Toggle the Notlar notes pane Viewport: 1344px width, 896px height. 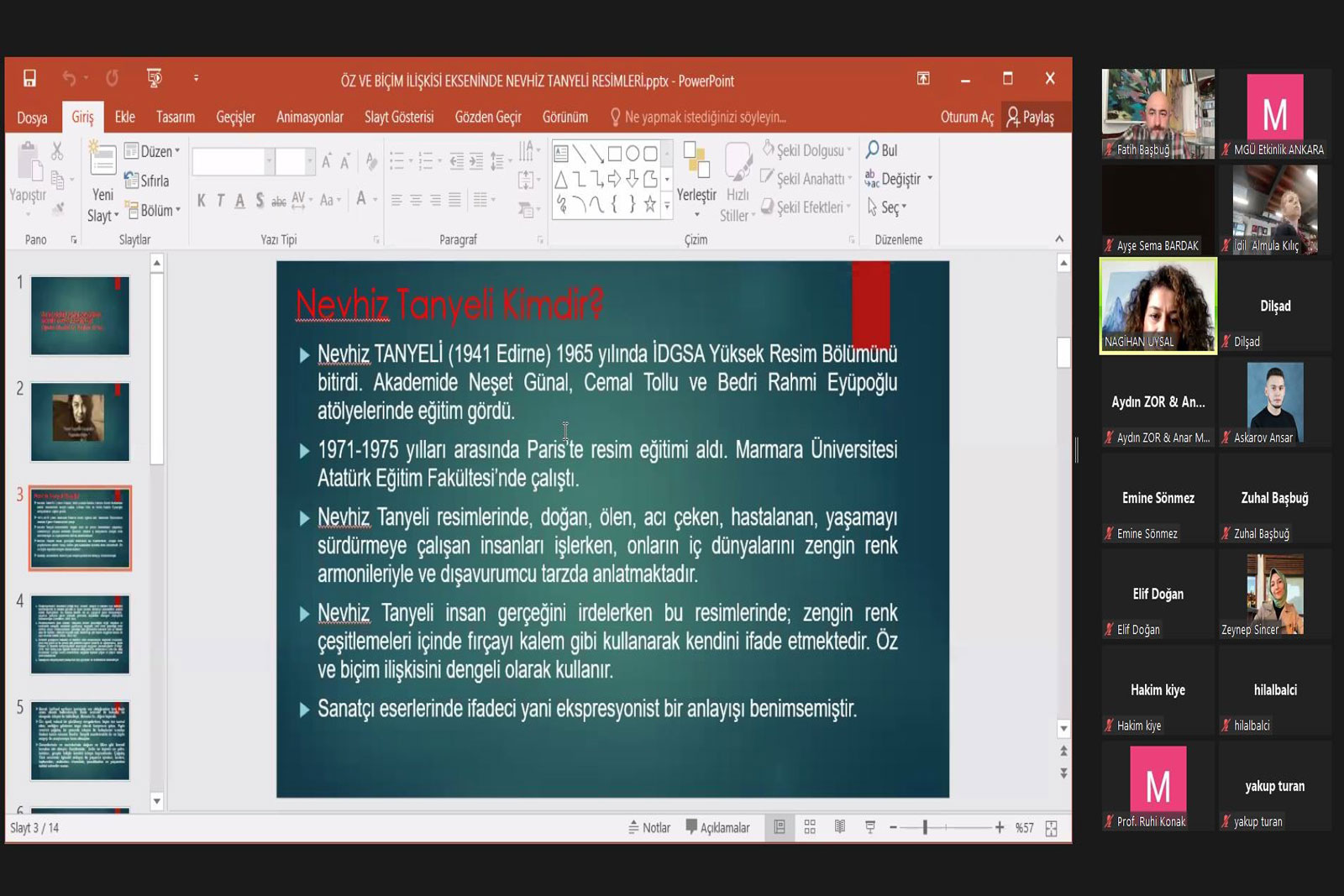(x=649, y=827)
